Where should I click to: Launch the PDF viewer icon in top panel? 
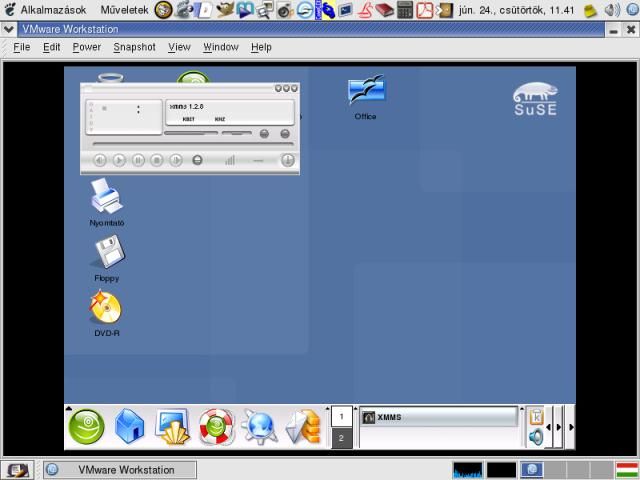424,10
